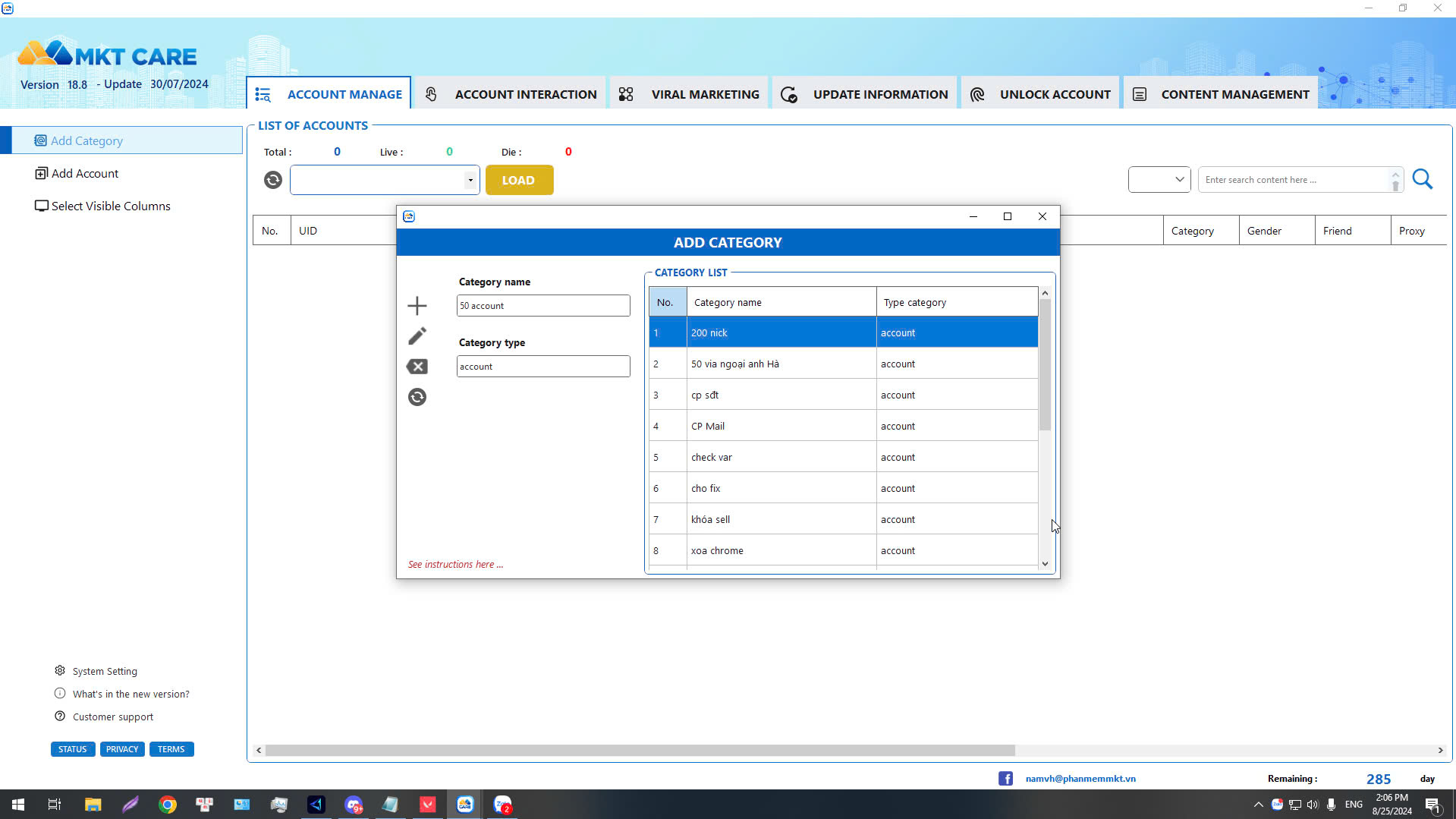This screenshot has width=1456, height=819.
Task: Select the '50 via ngoại anh Hà' row
Action: pyautogui.click(x=843, y=364)
